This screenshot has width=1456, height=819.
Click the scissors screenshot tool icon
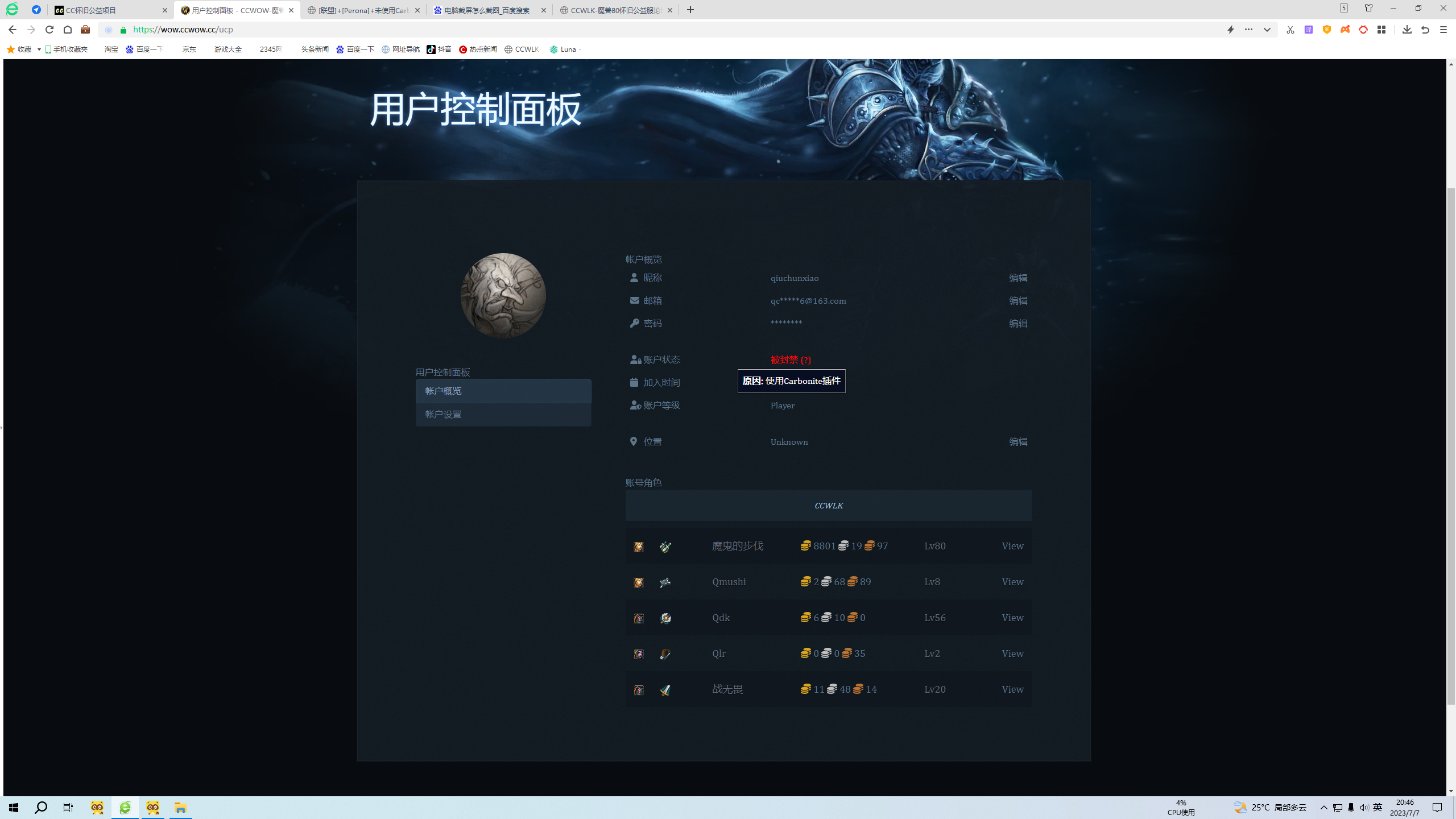(1290, 30)
